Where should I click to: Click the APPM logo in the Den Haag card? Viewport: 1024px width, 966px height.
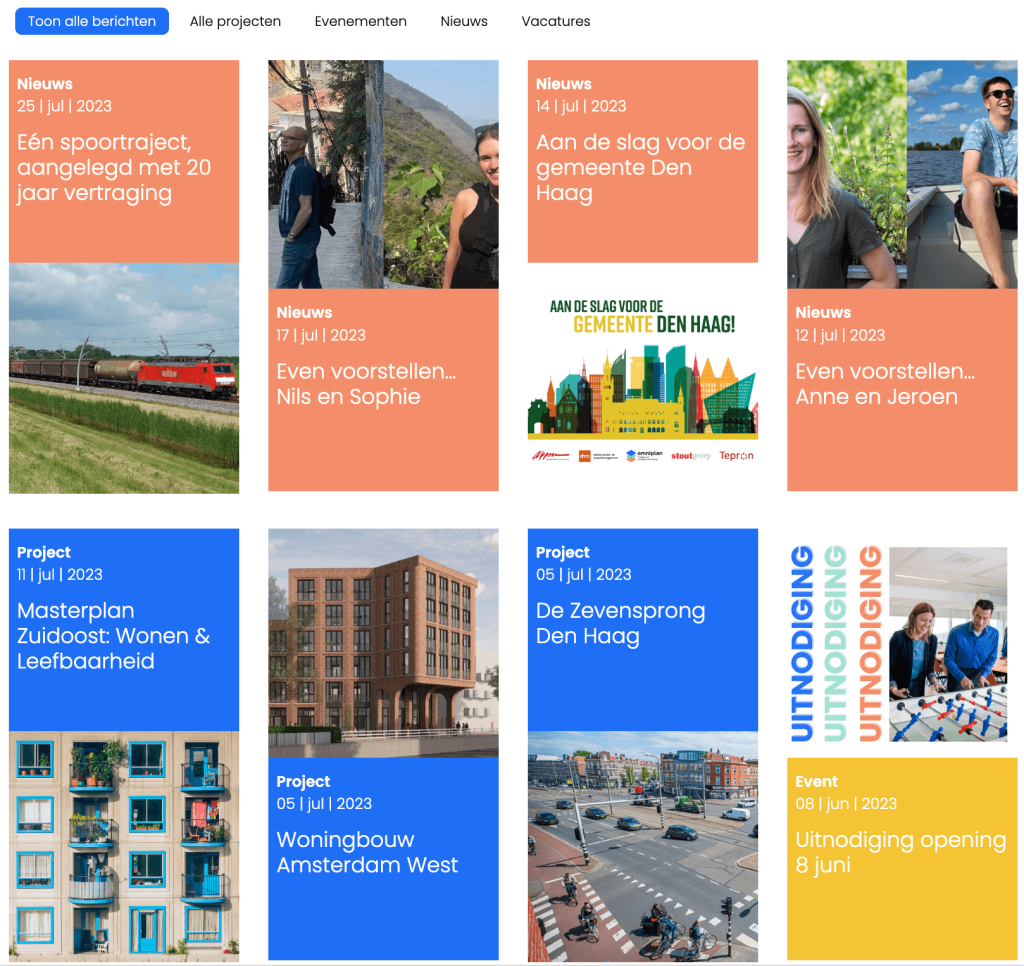pos(552,455)
